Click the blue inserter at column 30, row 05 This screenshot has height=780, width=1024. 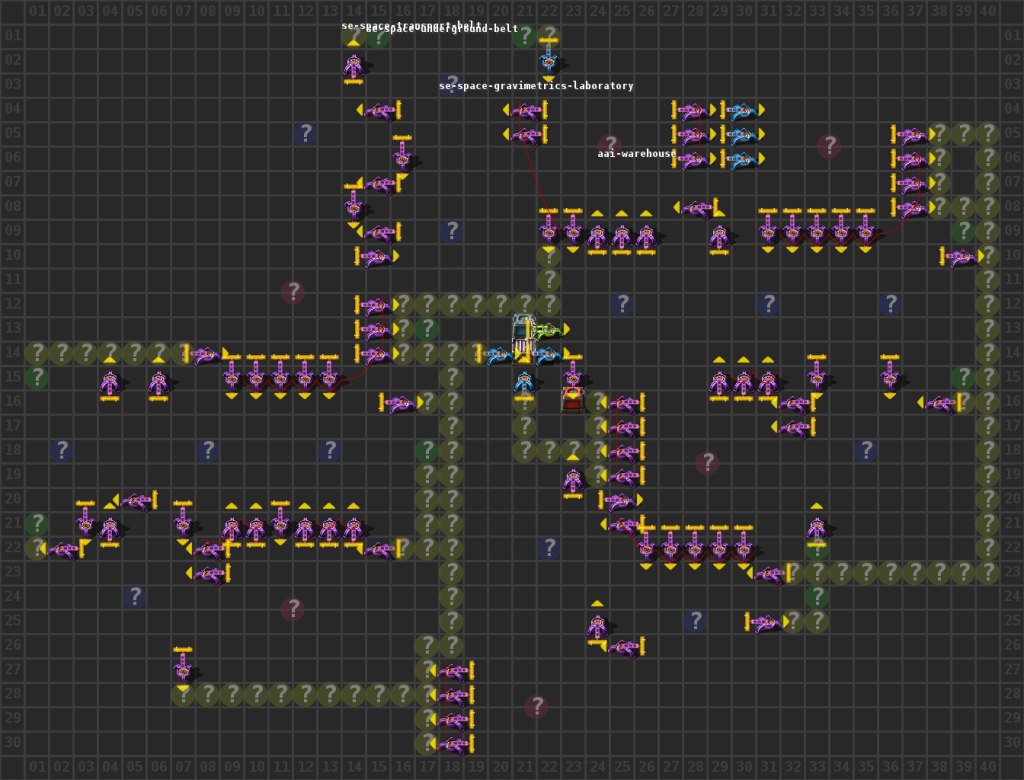point(743,134)
